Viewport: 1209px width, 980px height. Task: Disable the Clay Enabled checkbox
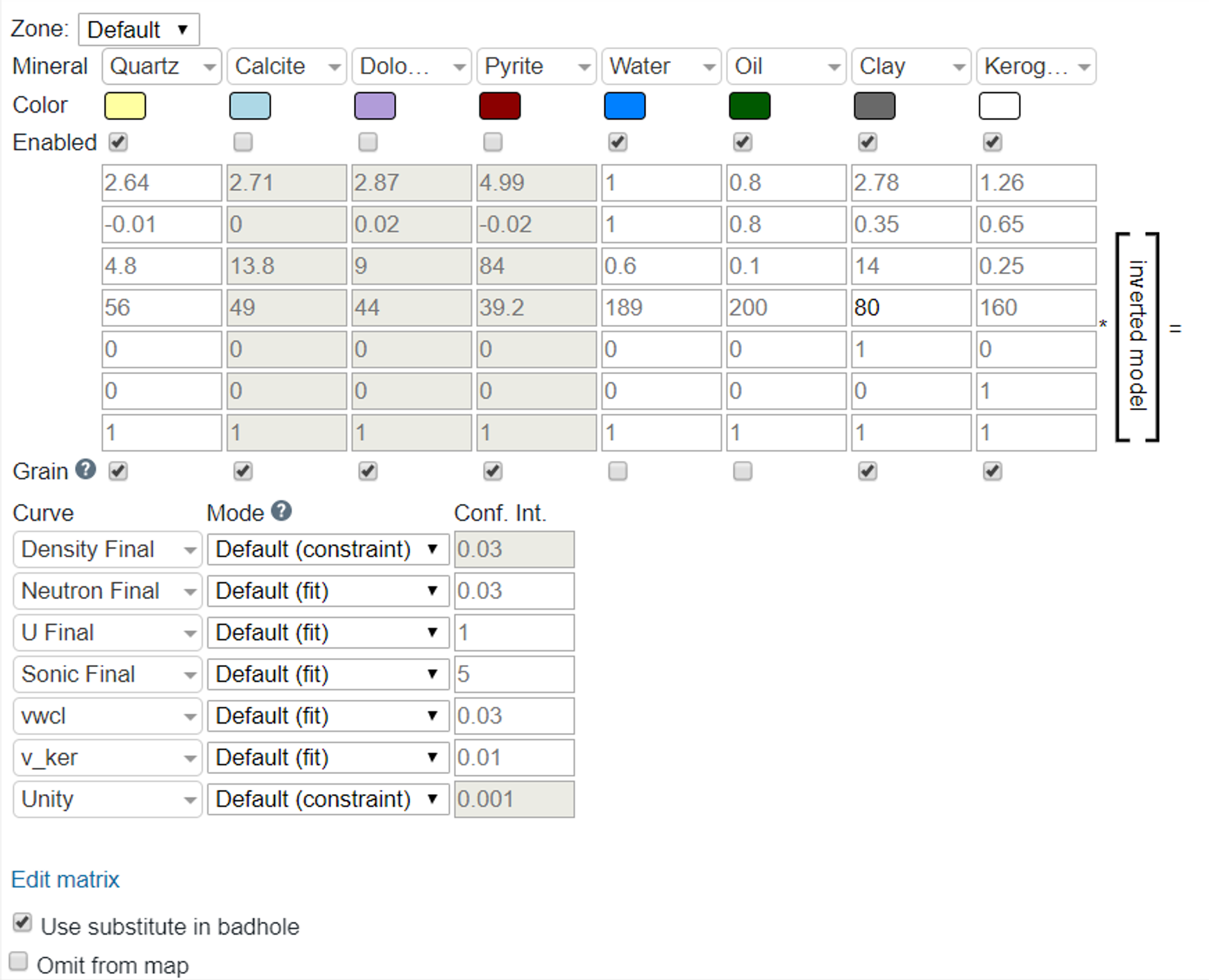(867, 142)
